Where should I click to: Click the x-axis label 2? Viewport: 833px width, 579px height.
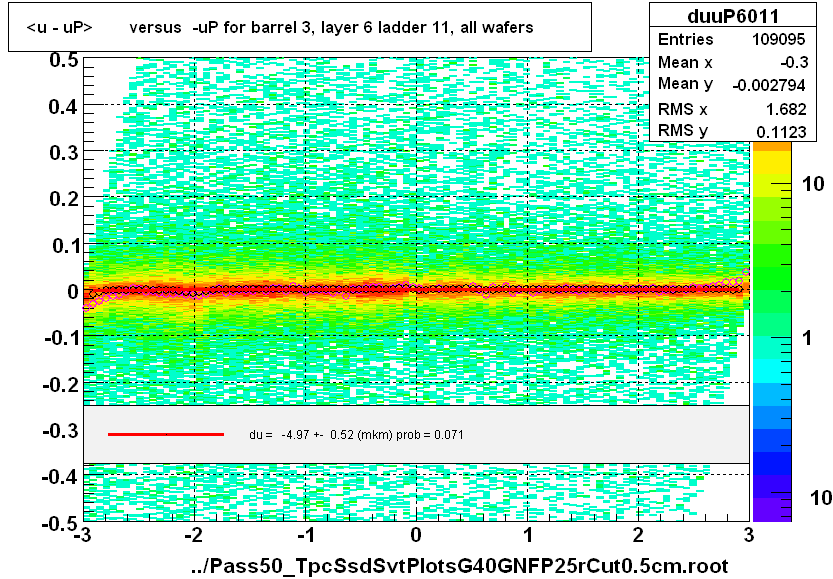(638, 535)
